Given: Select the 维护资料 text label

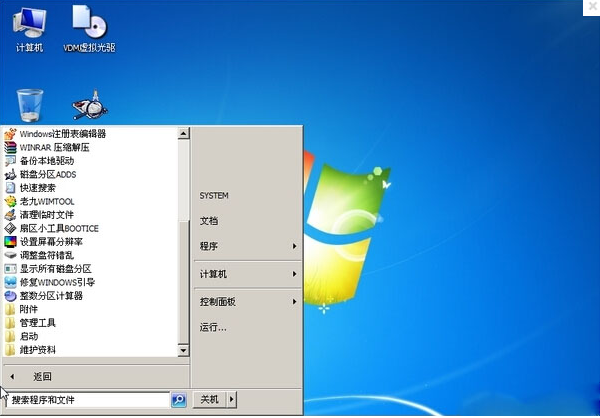Looking at the screenshot, I should coord(38,350).
